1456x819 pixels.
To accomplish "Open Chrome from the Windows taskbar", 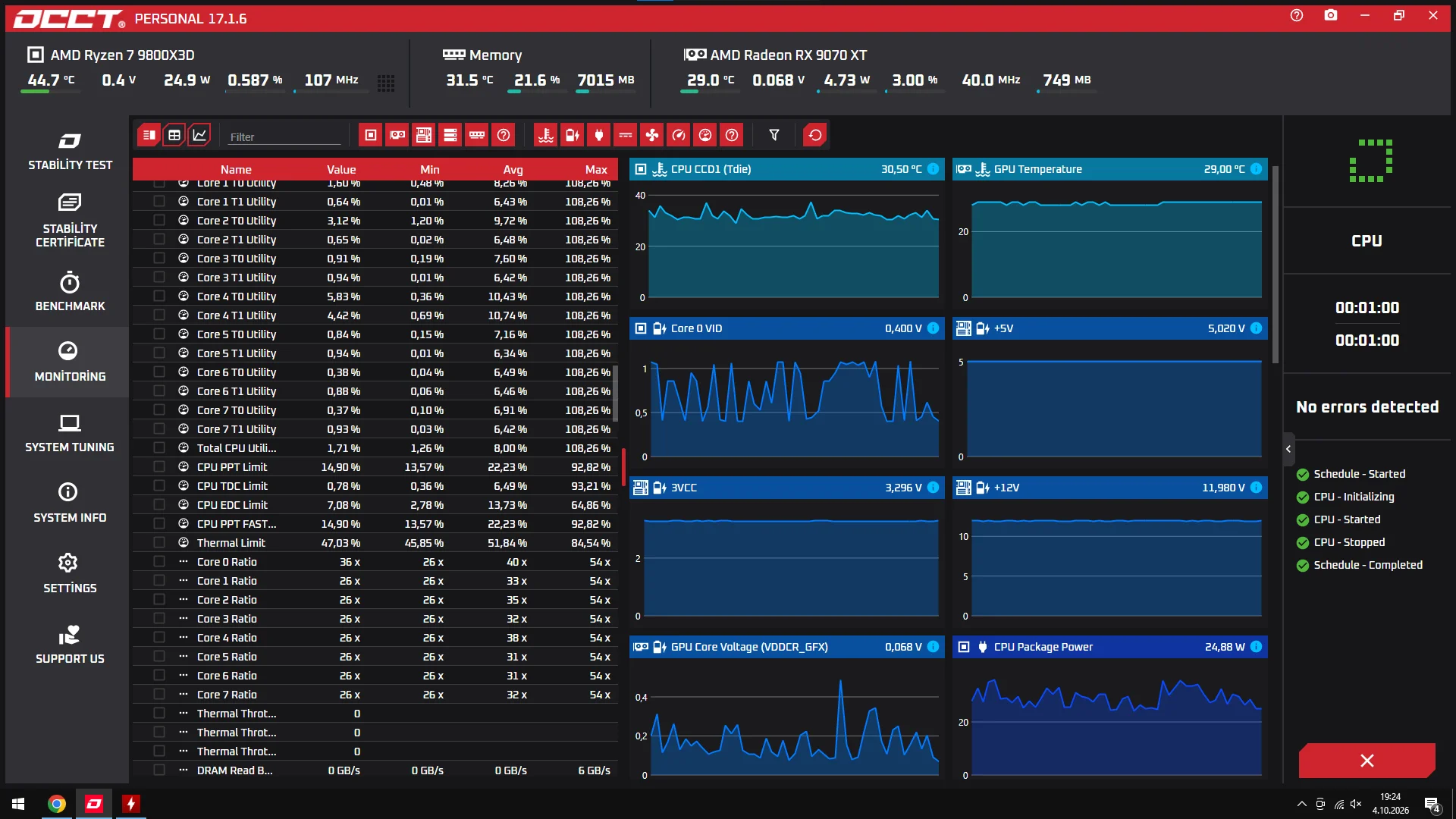I will click(x=57, y=804).
